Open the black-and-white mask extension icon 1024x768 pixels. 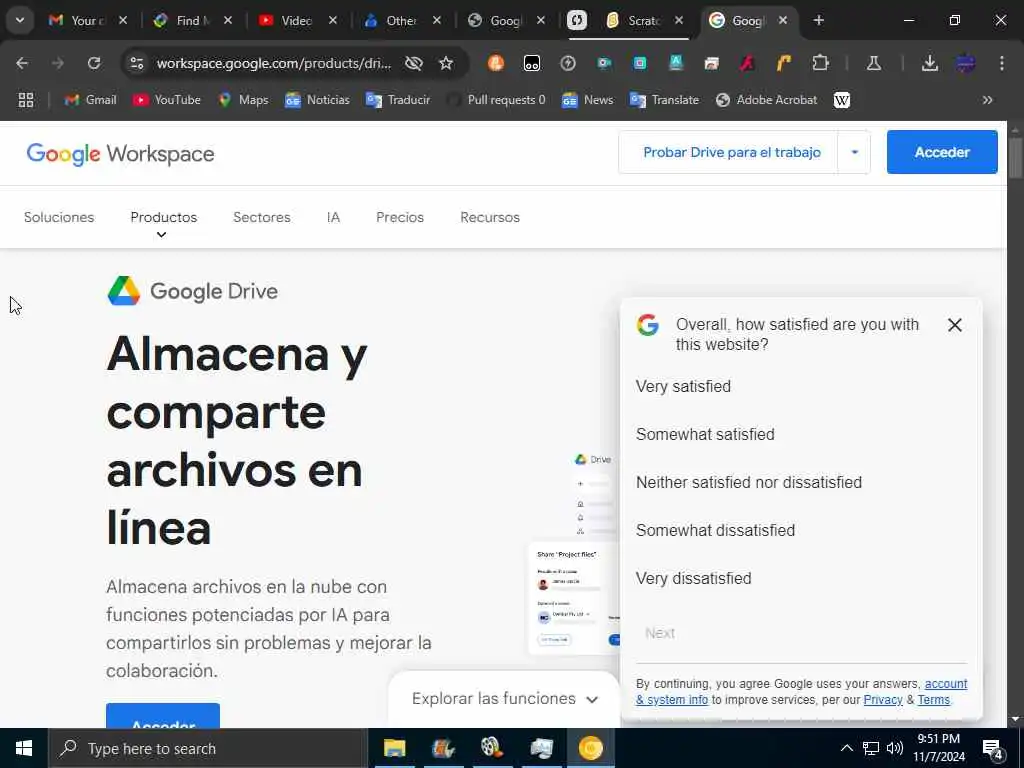click(532, 63)
